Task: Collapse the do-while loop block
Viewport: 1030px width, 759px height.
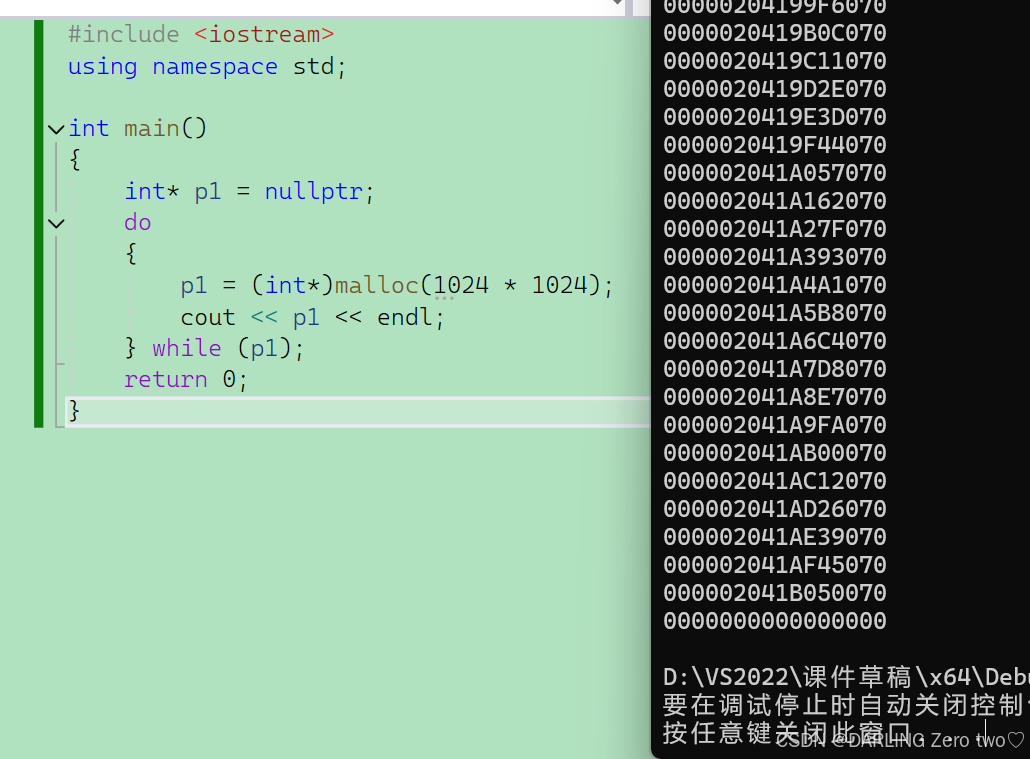Action: [56, 223]
